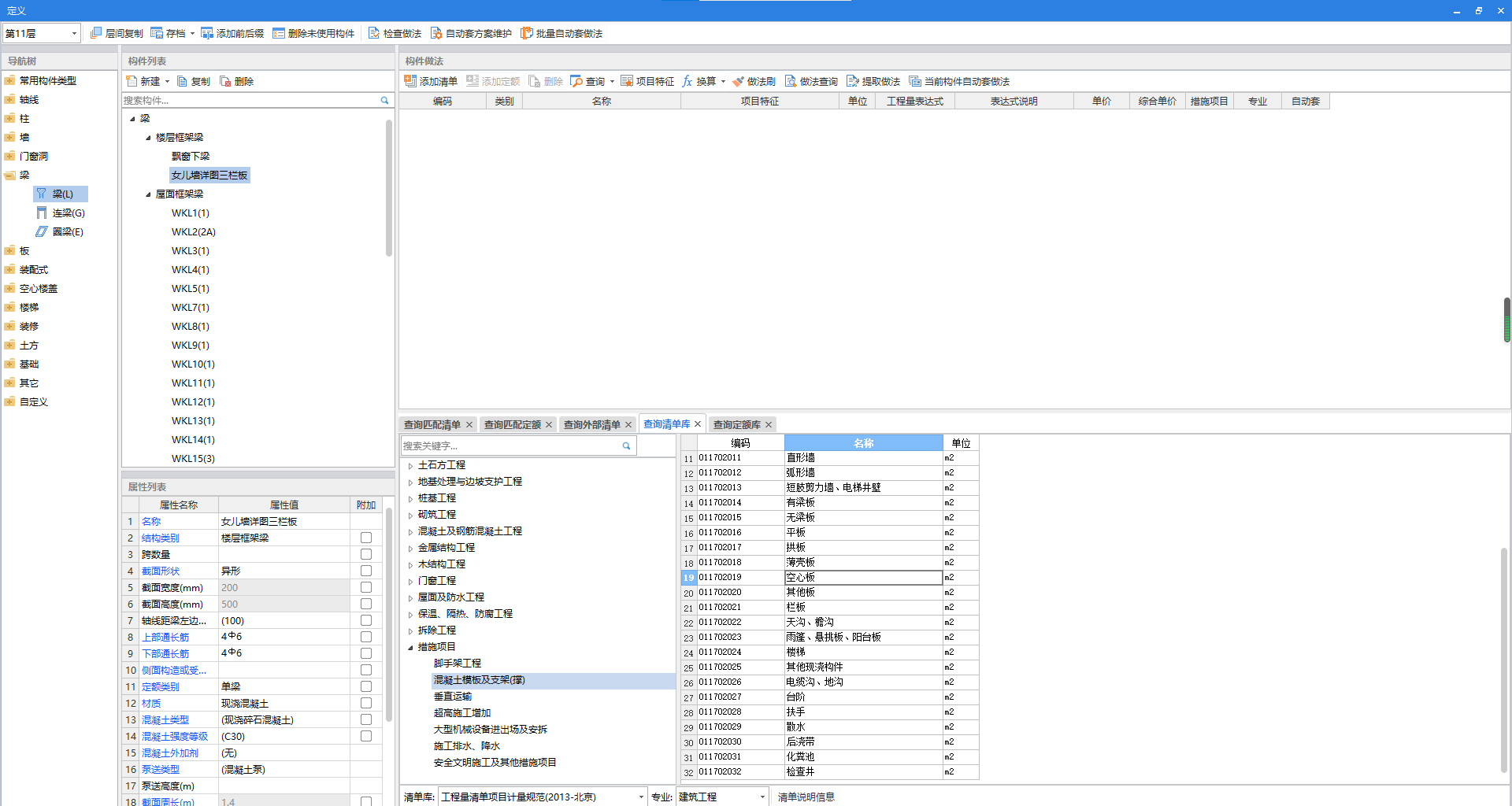Viewport: 1512px width, 806px height.
Task: Click the 层间复制 toolbar icon
Action: [96, 33]
